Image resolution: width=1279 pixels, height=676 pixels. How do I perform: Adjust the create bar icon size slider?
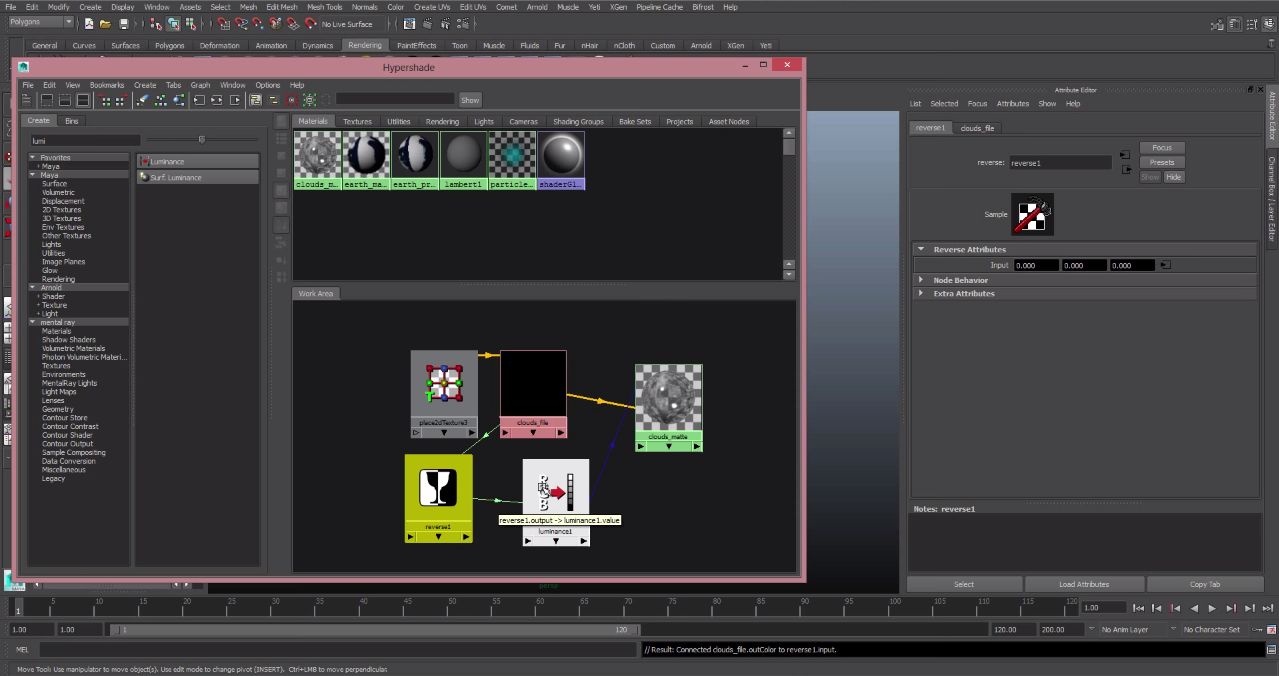(x=202, y=140)
